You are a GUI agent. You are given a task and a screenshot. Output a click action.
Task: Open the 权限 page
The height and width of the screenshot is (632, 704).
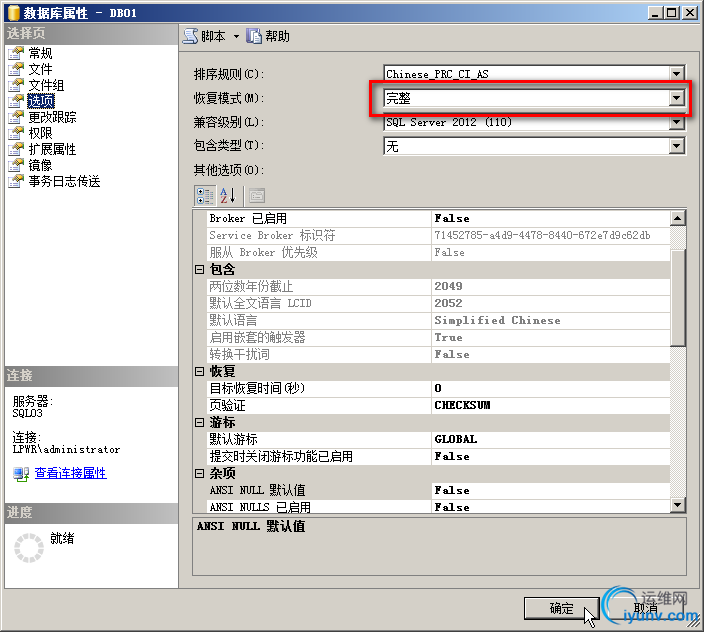click(40, 133)
